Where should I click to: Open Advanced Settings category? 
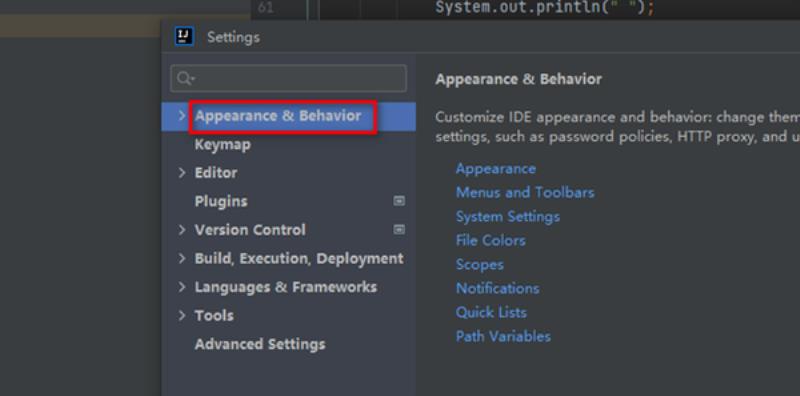click(x=260, y=344)
